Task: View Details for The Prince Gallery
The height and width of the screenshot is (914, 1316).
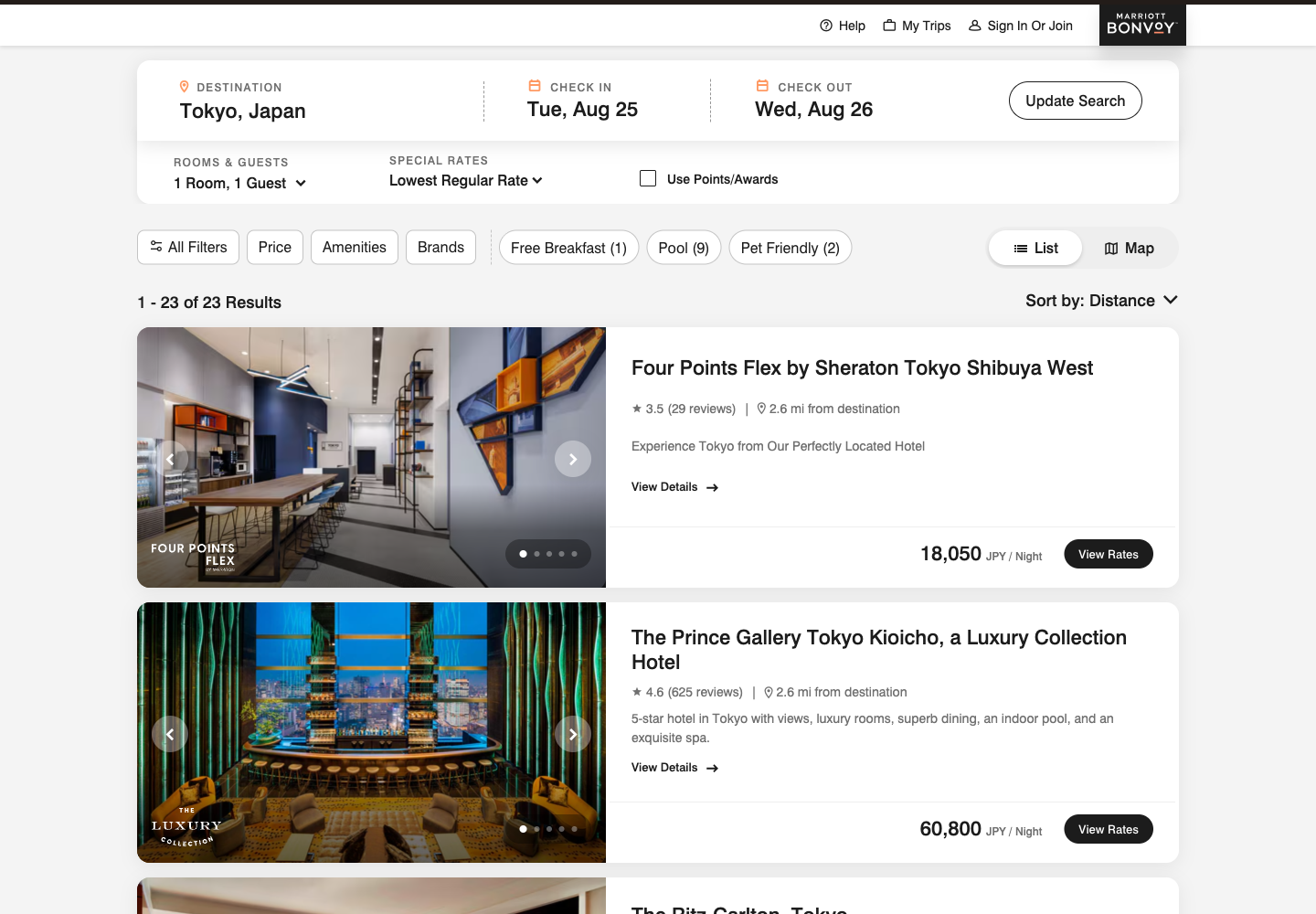Action: pos(674,768)
